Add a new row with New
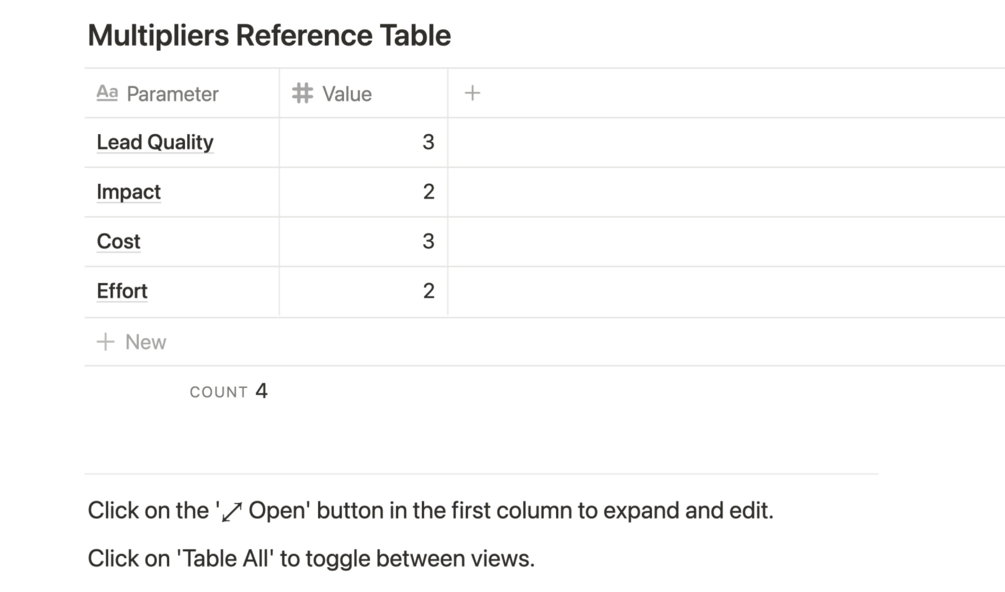 coord(145,342)
